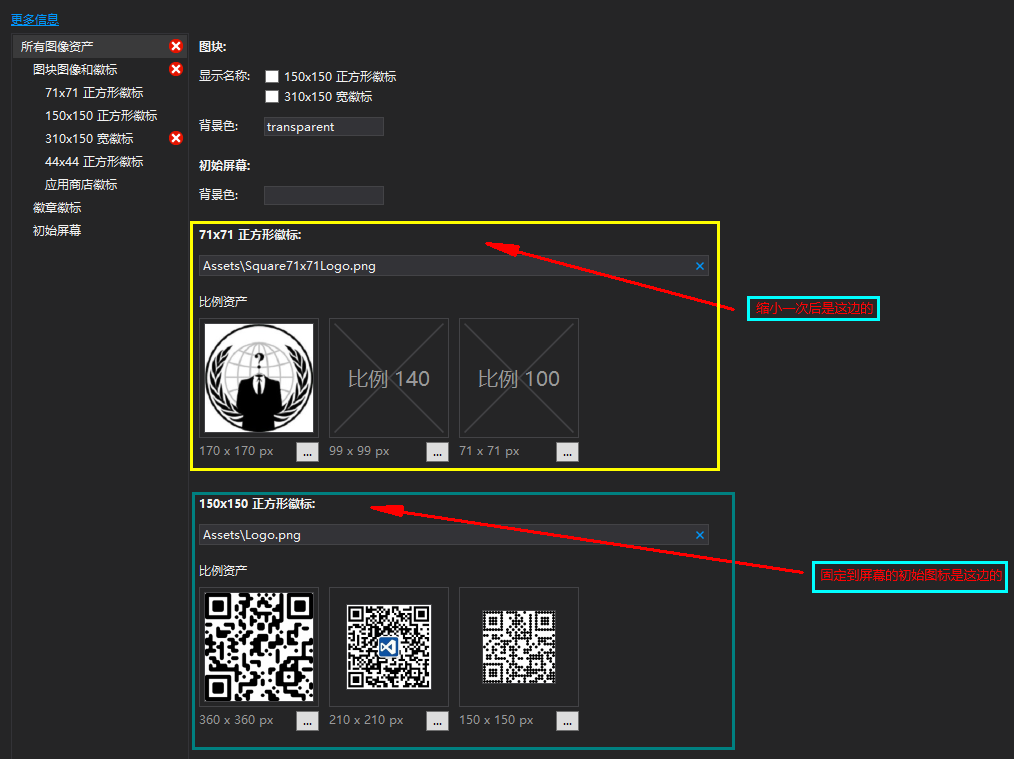The width and height of the screenshot is (1014, 759).
Task: Click the error icon beside 310x150 宽徽标
Action: click(x=176, y=138)
